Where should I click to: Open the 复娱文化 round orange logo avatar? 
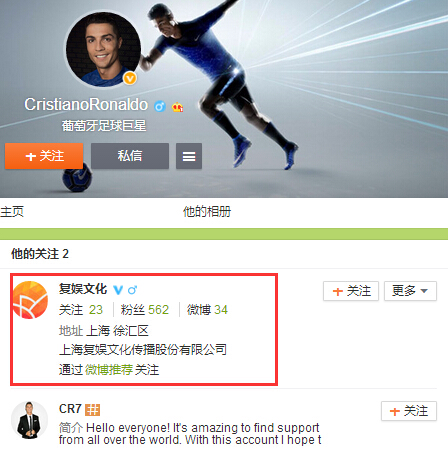point(30,300)
